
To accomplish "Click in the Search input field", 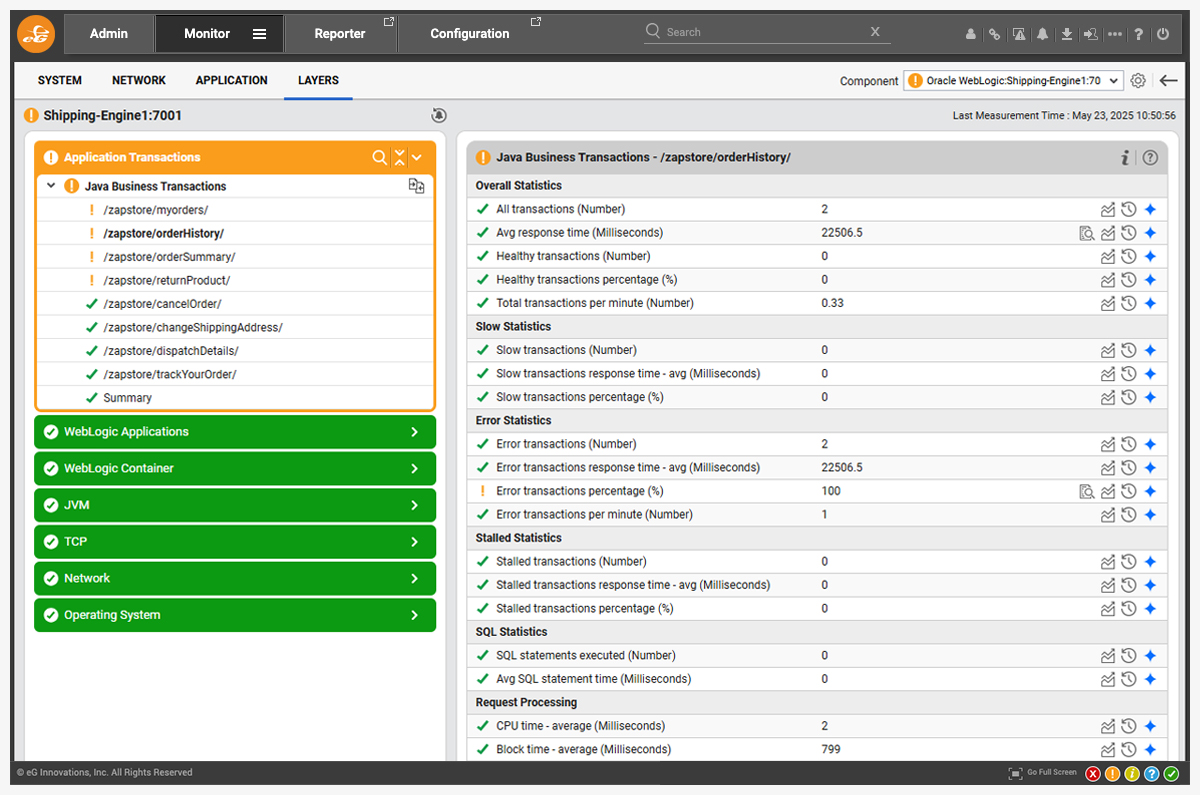I will pos(765,32).
